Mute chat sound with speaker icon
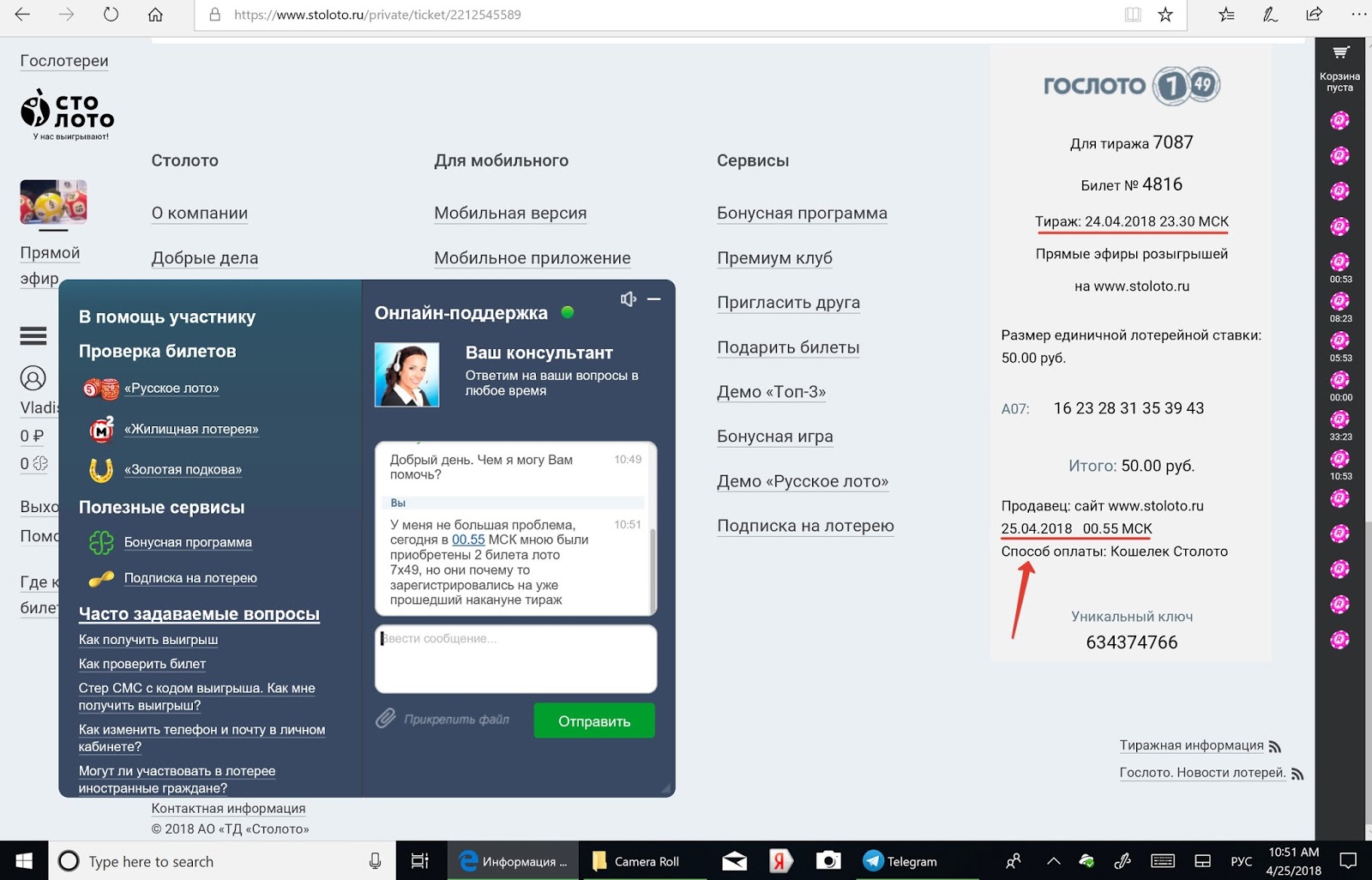The image size is (1372, 880). [629, 298]
